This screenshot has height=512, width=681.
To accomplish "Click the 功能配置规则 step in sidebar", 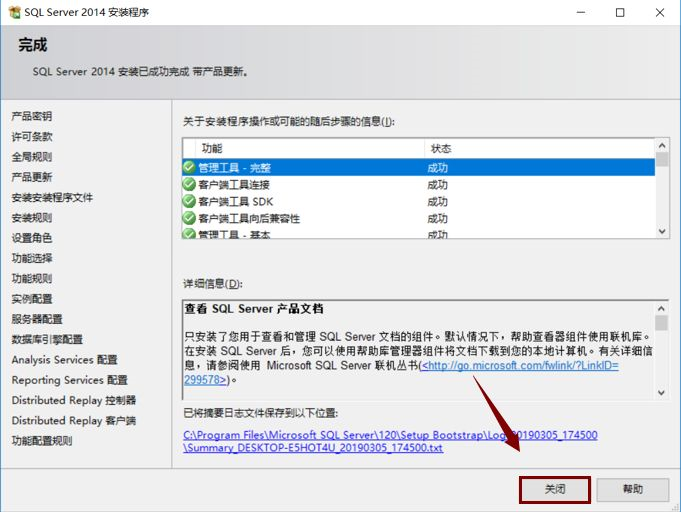I will tap(42, 441).
